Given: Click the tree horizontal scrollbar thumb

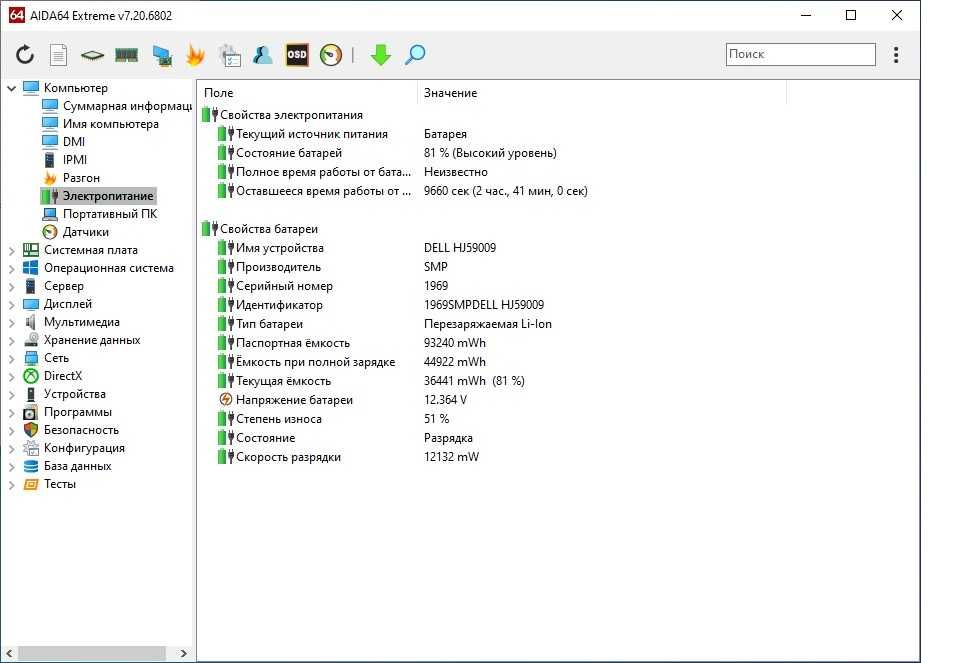Looking at the screenshot, I should pyautogui.click(x=92, y=653).
